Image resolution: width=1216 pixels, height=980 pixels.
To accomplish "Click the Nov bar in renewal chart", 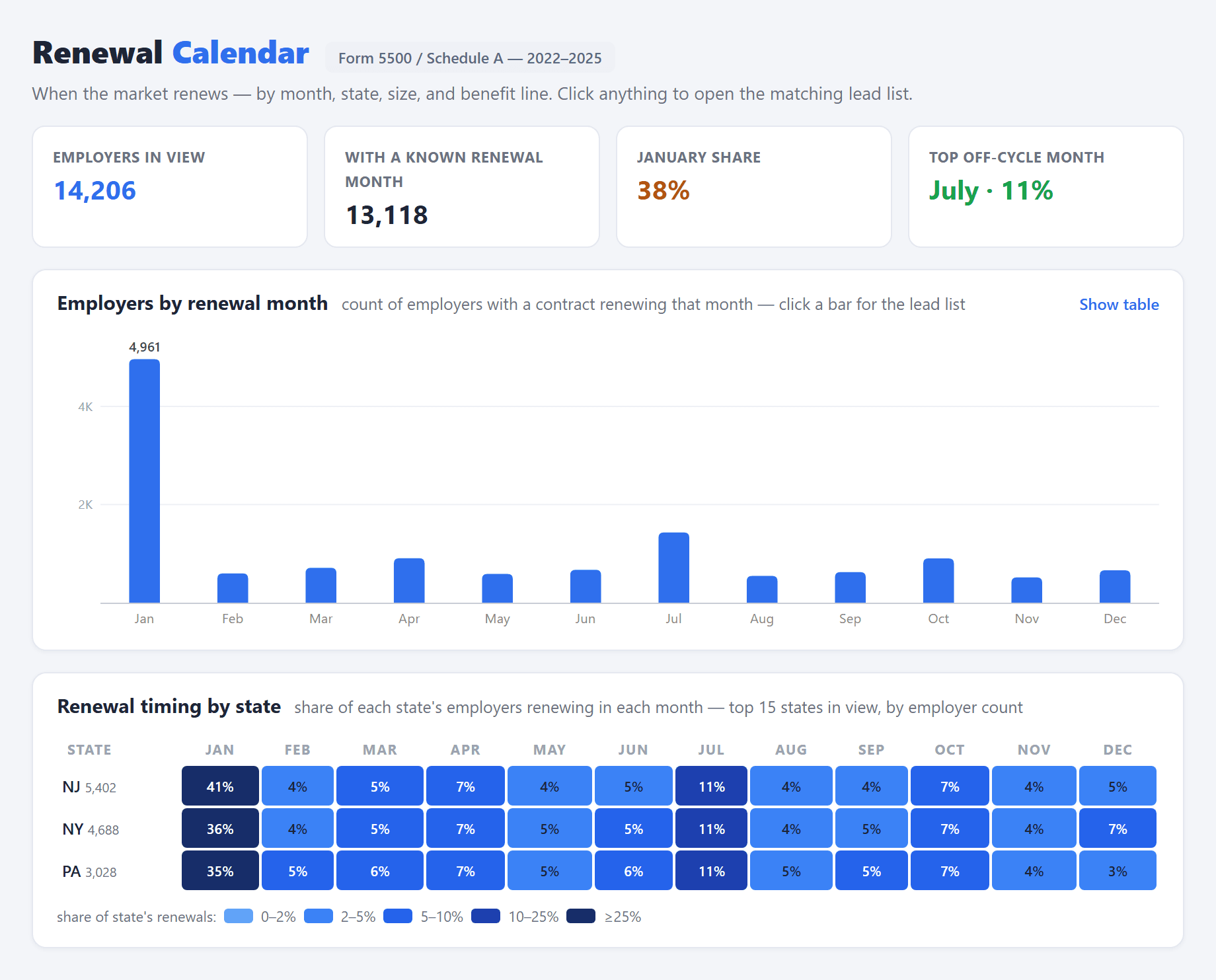I will [1026, 590].
